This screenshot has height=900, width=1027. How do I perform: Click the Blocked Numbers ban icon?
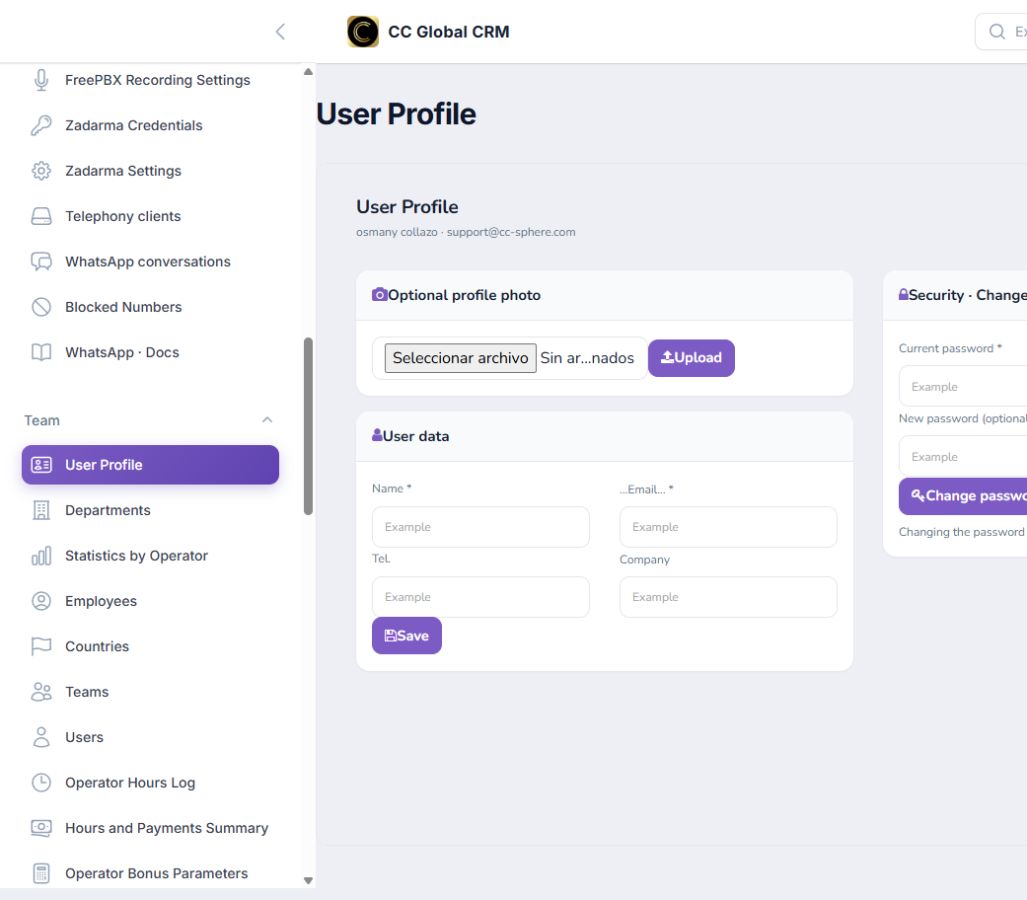click(41, 307)
